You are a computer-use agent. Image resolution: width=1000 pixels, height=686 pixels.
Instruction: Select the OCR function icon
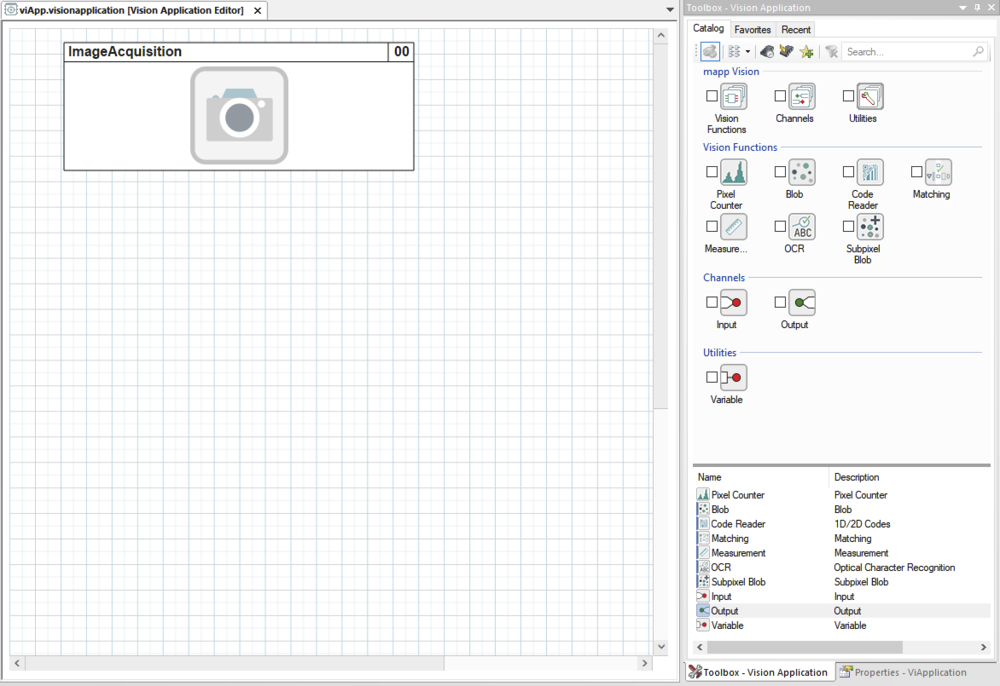tap(802, 227)
